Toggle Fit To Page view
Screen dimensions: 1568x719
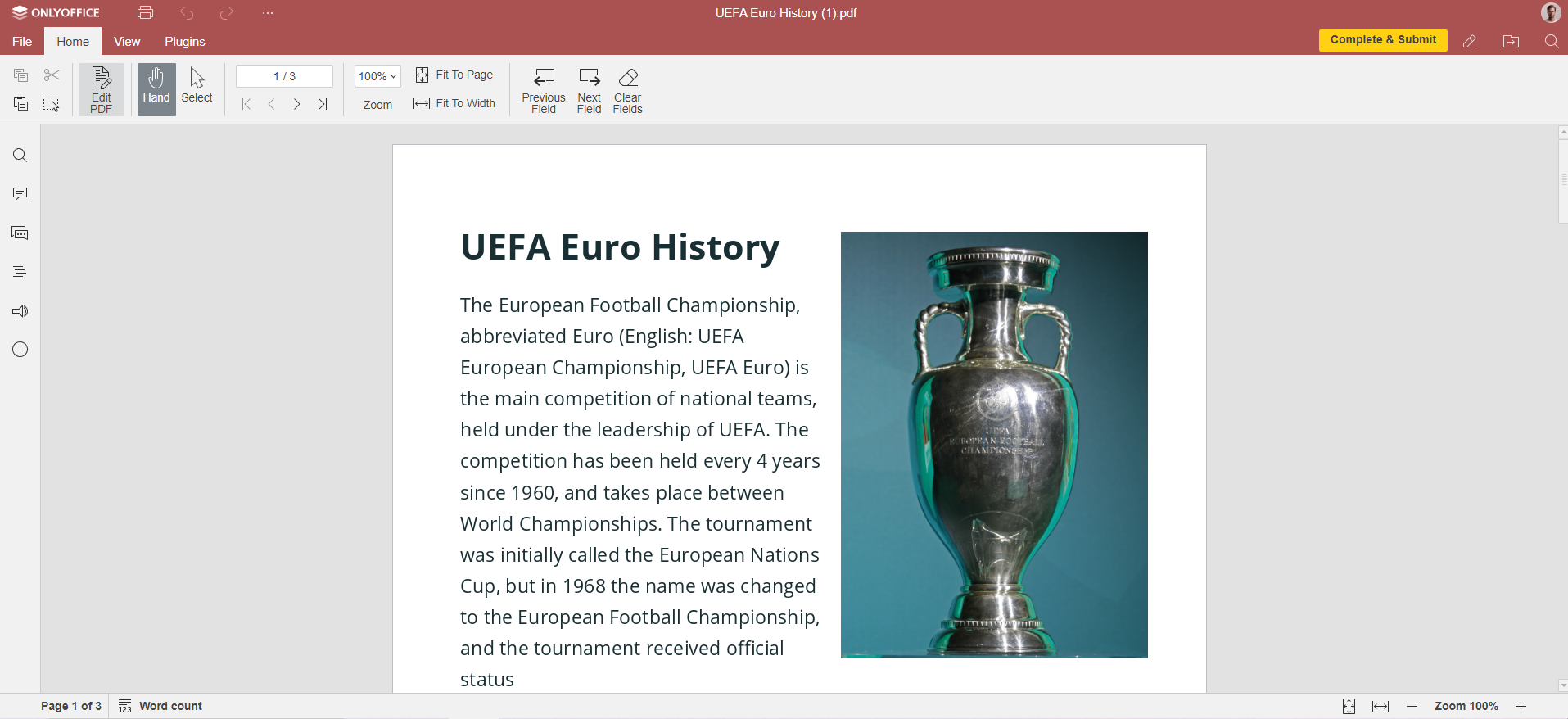[x=454, y=75]
